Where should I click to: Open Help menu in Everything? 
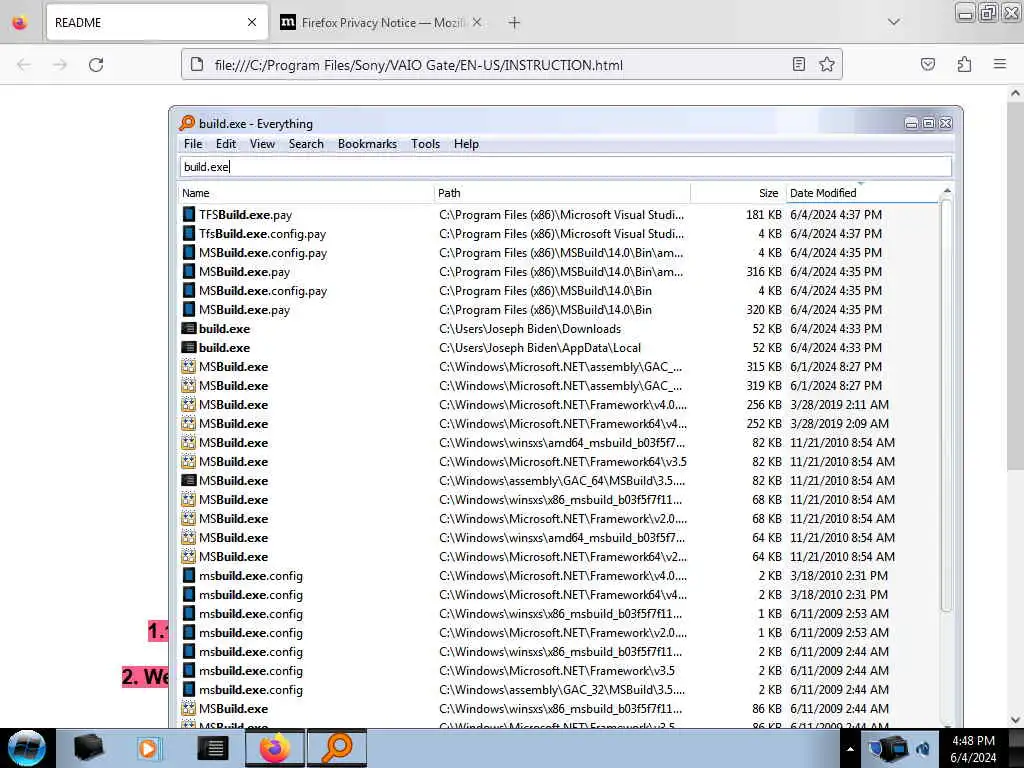[466, 144]
